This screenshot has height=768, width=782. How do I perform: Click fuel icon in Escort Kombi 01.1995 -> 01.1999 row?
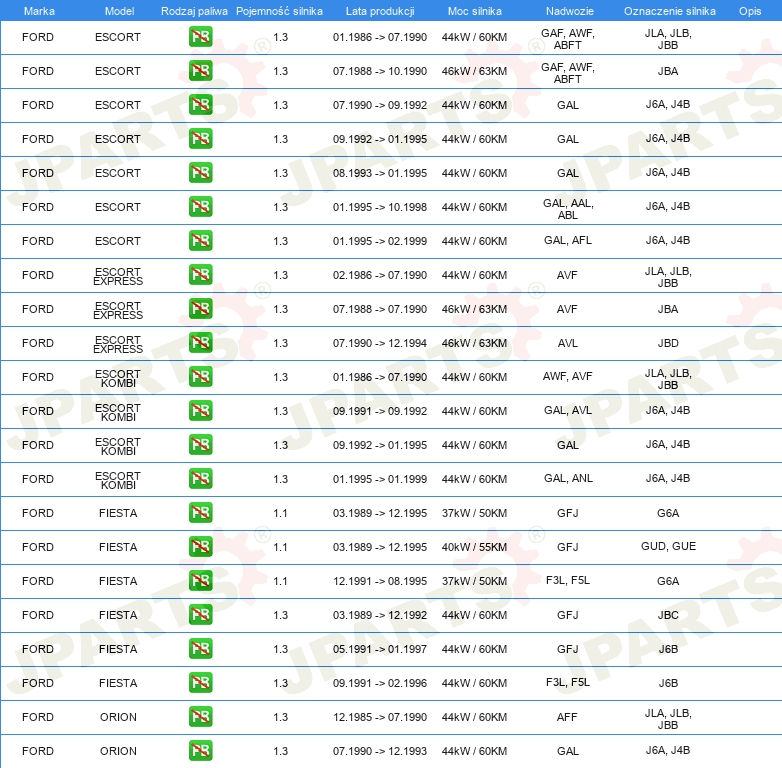(x=200, y=478)
